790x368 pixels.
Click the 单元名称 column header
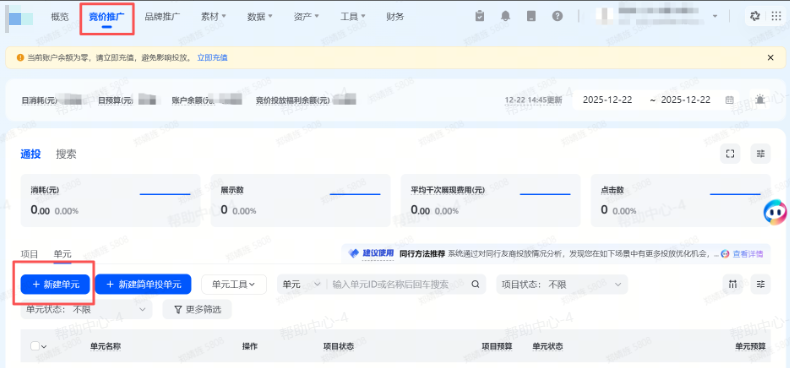pyautogui.click(x=105, y=346)
